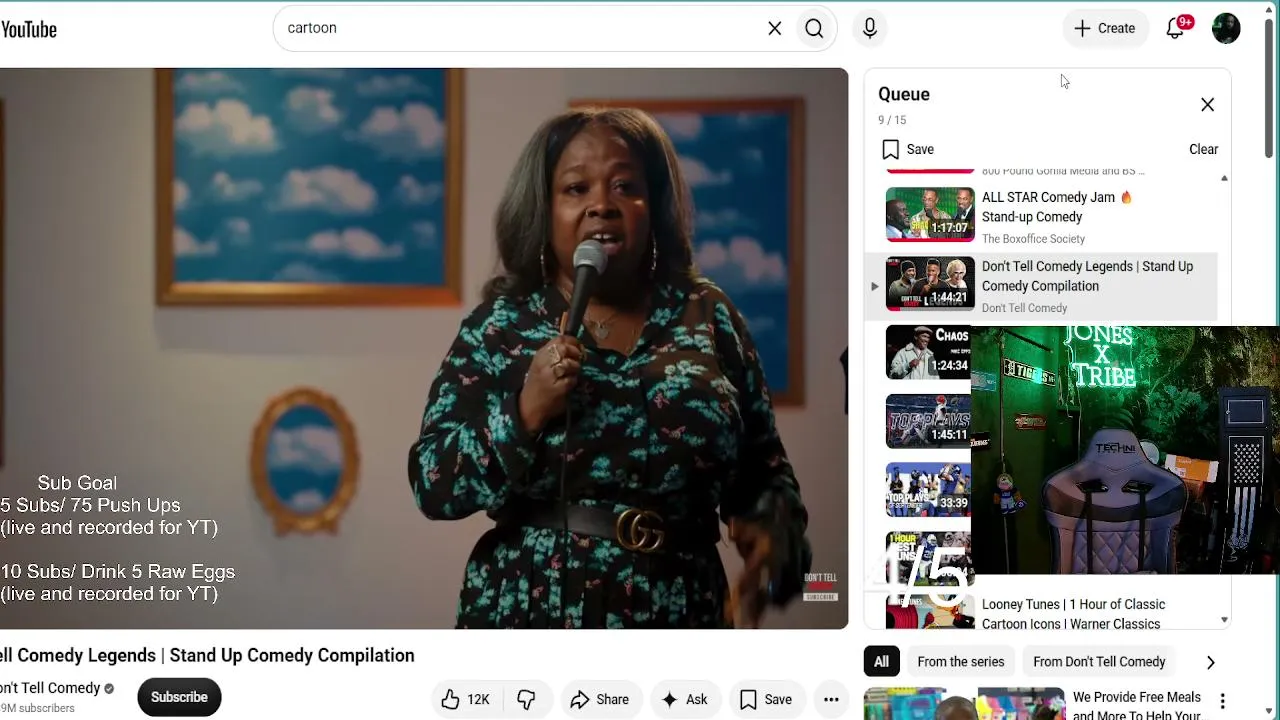Click The Boxoffice Society channel name in queue

(x=1033, y=239)
